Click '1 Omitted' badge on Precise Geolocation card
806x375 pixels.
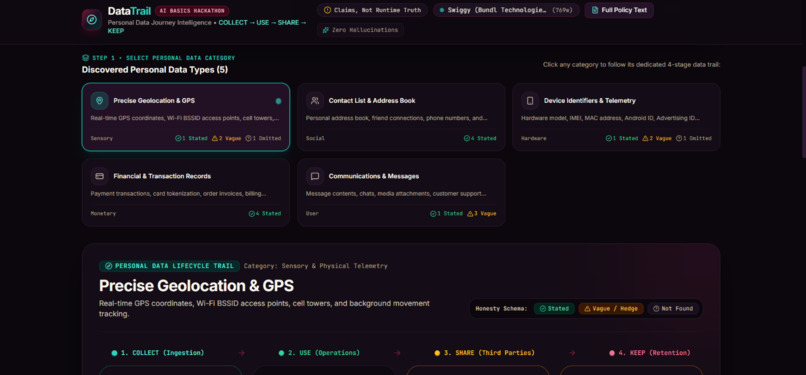click(263, 138)
